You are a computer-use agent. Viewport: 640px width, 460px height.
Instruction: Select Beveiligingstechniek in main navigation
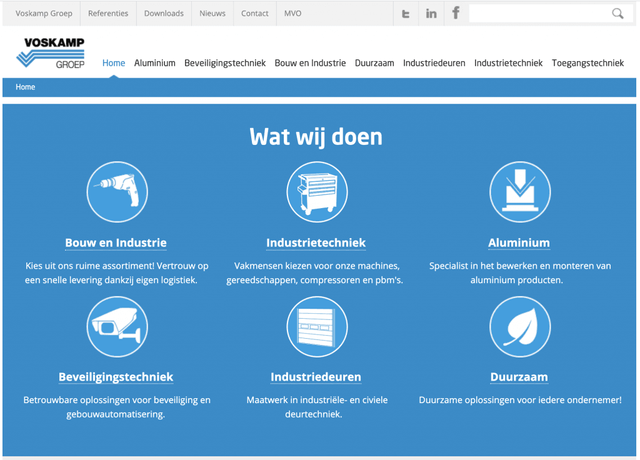[225, 63]
